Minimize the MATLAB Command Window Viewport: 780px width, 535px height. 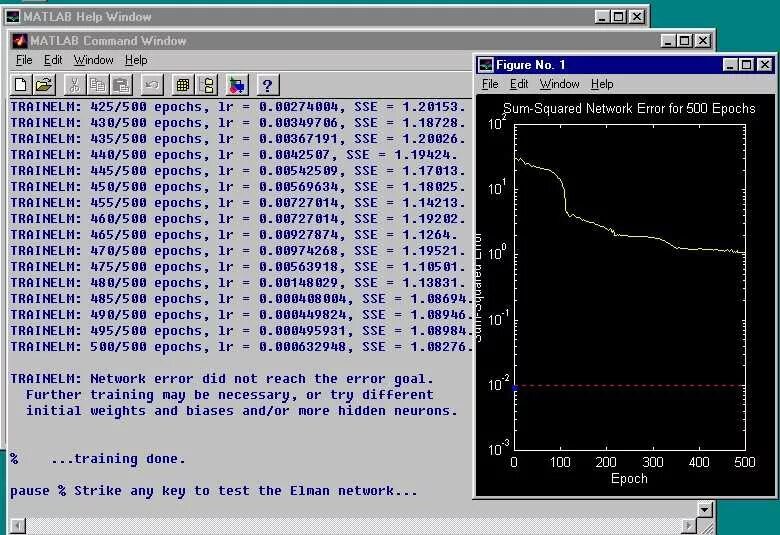coord(668,41)
